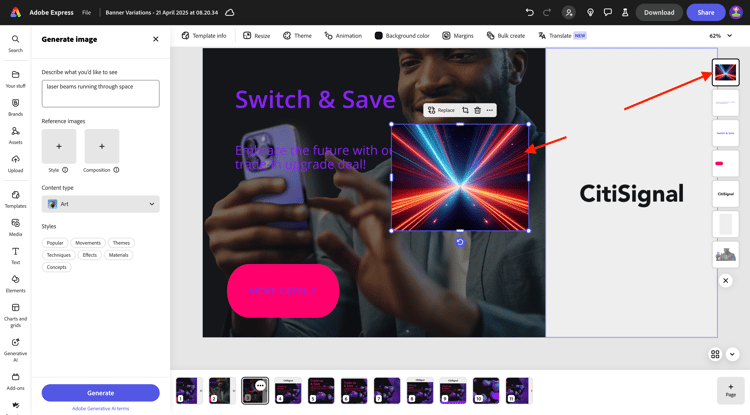The width and height of the screenshot is (750, 415).
Task: Open the File menu
Action: coord(86,12)
